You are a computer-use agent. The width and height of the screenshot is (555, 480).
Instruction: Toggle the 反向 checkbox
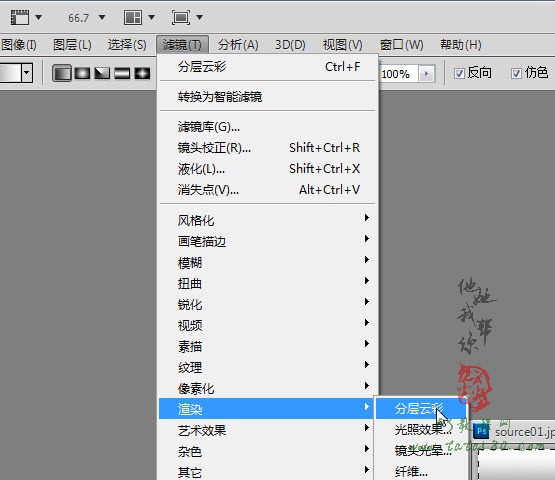click(459, 73)
